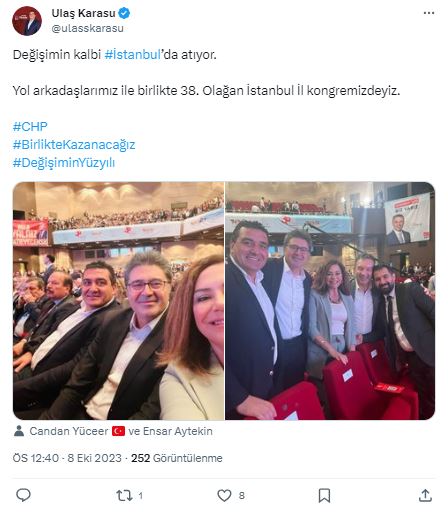Open the three-dot more options menu

point(429,13)
